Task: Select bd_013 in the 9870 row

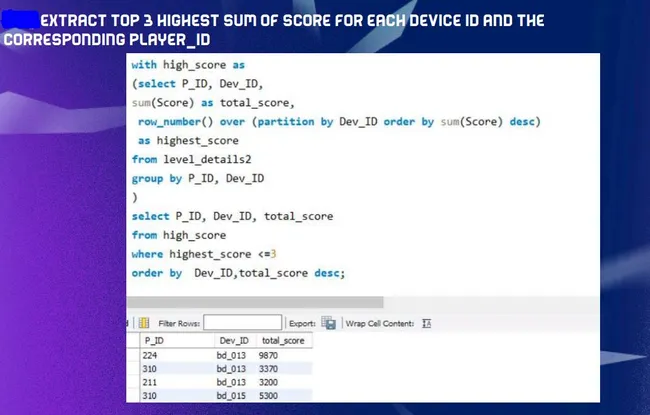Action: [235, 355]
